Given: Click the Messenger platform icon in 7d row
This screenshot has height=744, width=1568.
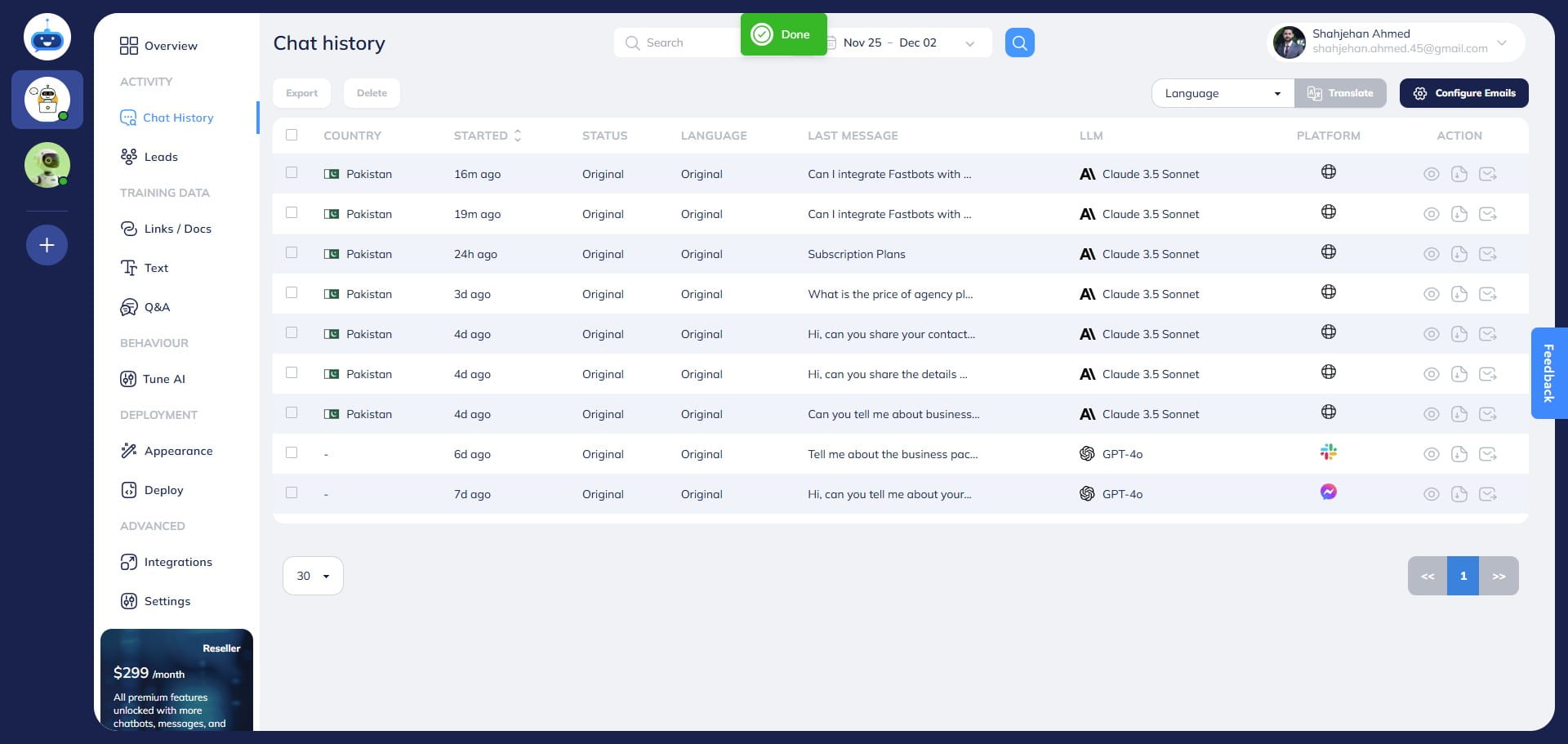Looking at the screenshot, I should click(1329, 492).
